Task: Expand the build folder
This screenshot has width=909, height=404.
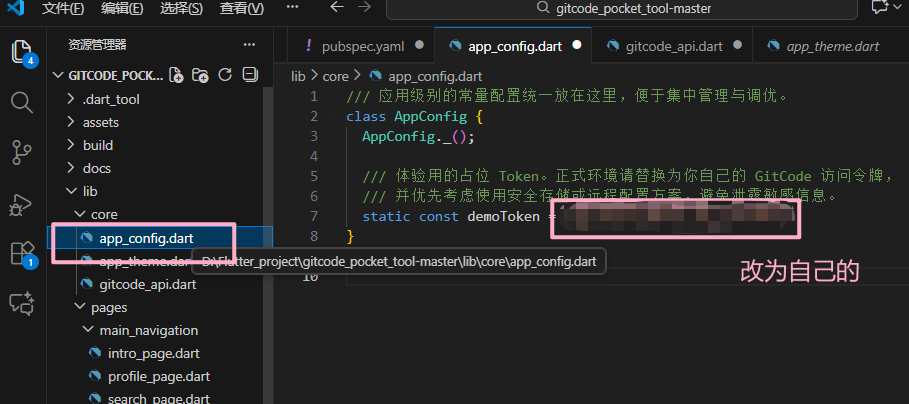Action: [x=71, y=145]
